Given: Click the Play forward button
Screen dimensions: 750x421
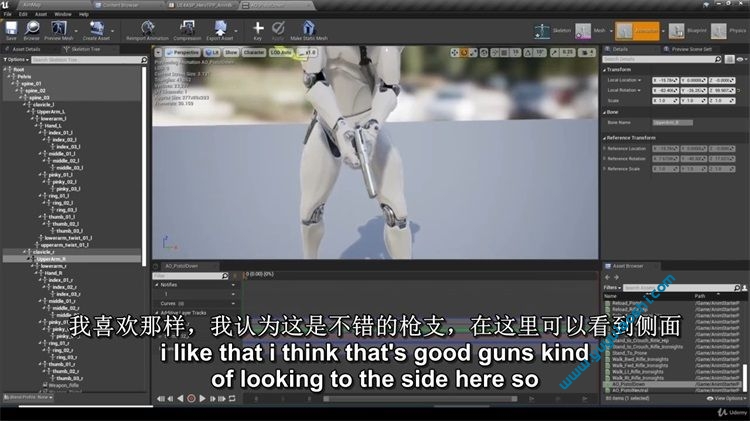Looking at the screenshot, I should pyautogui.click(x=202, y=398).
